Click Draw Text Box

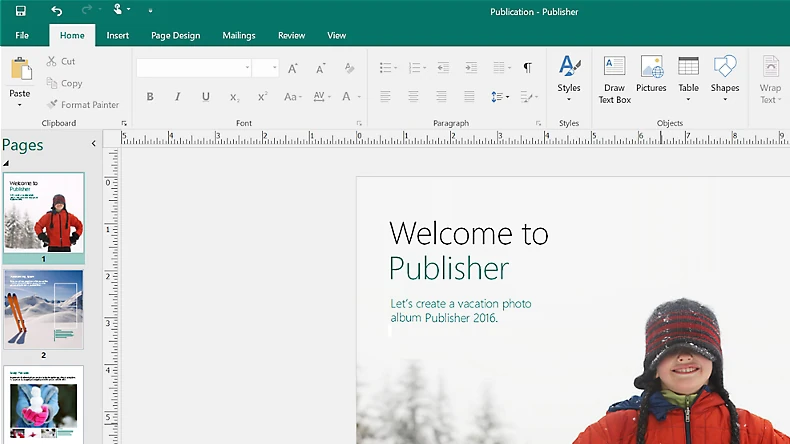[x=614, y=80]
